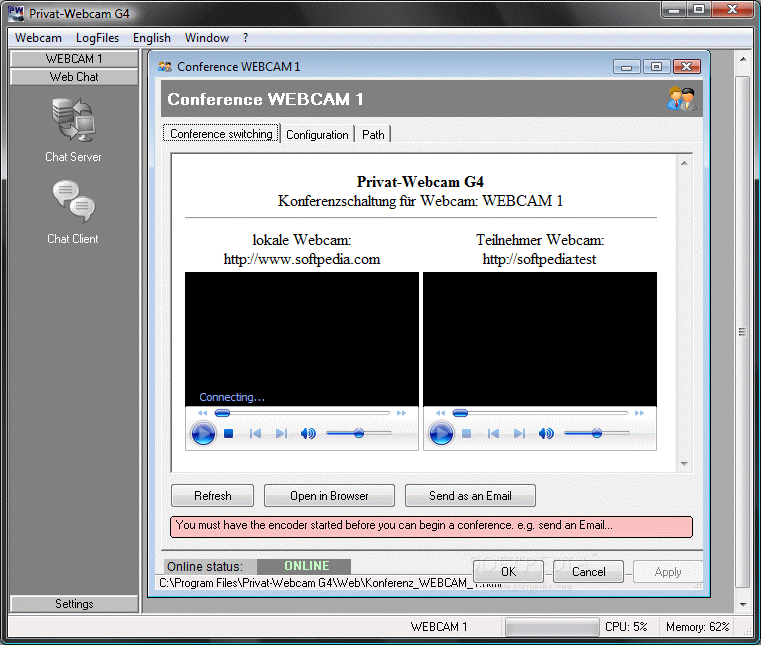The width and height of the screenshot is (761, 645).
Task: Adjust the lokale Webcam volume slider
Action: [x=359, y=433]
